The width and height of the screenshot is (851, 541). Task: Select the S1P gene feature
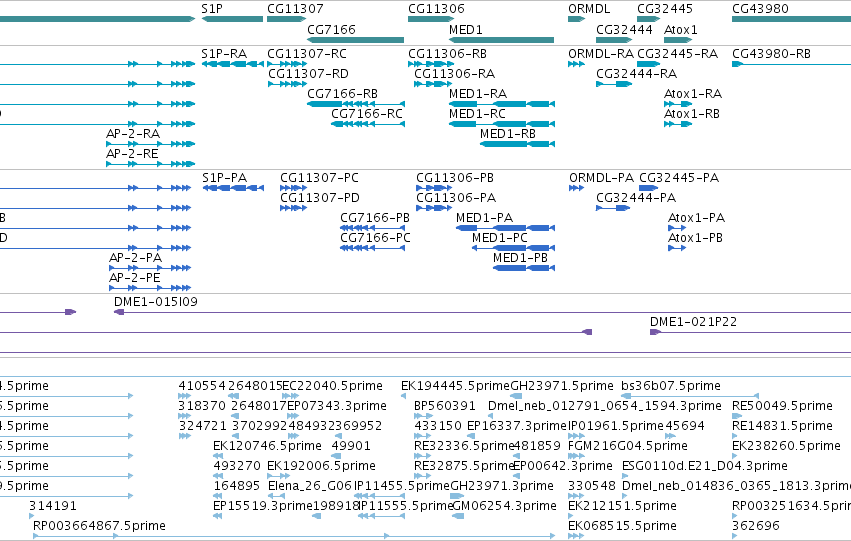tap(232, 19)
